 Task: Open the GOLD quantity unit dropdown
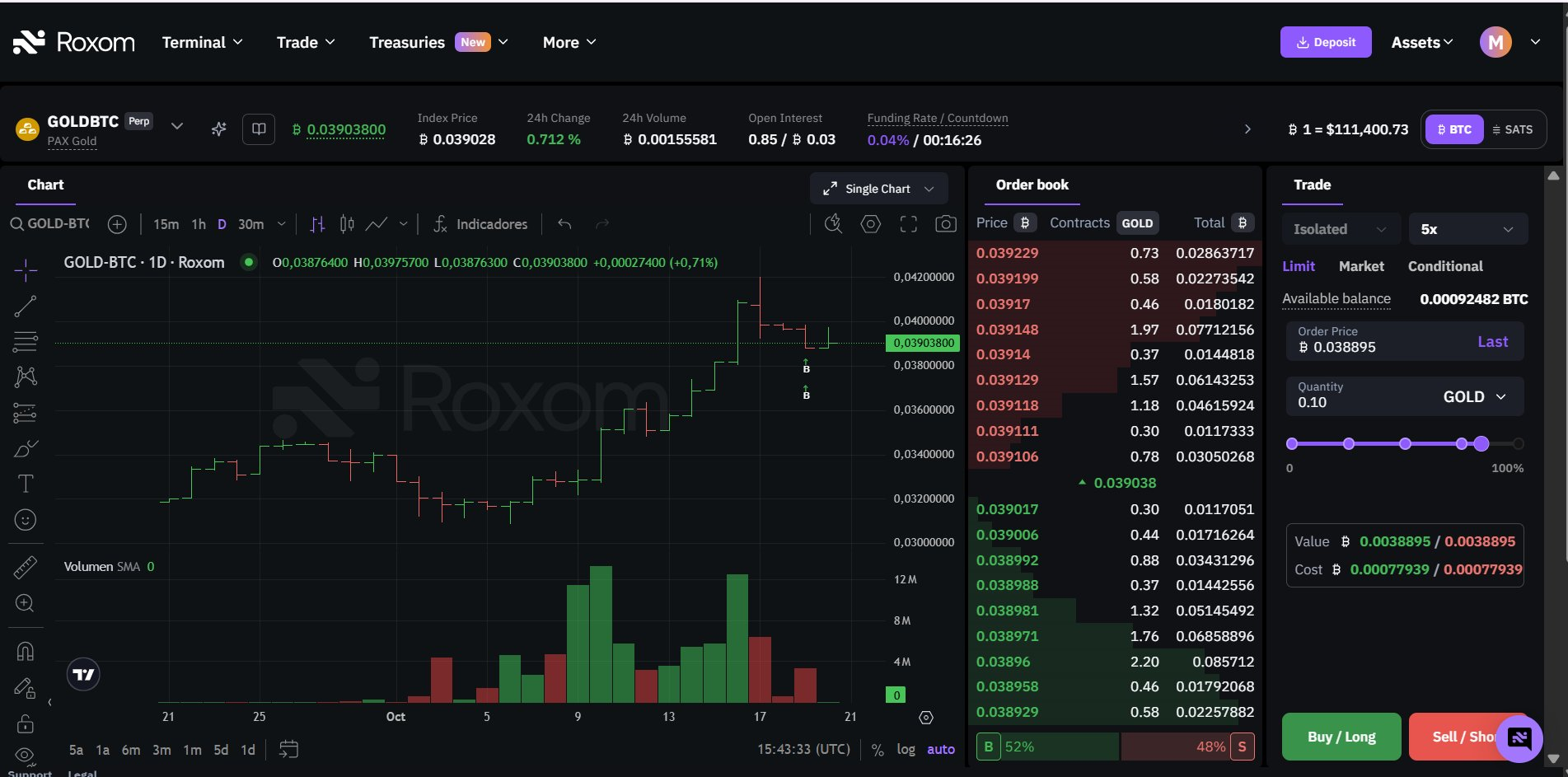pyautogui.click(x=1474, y=397)
